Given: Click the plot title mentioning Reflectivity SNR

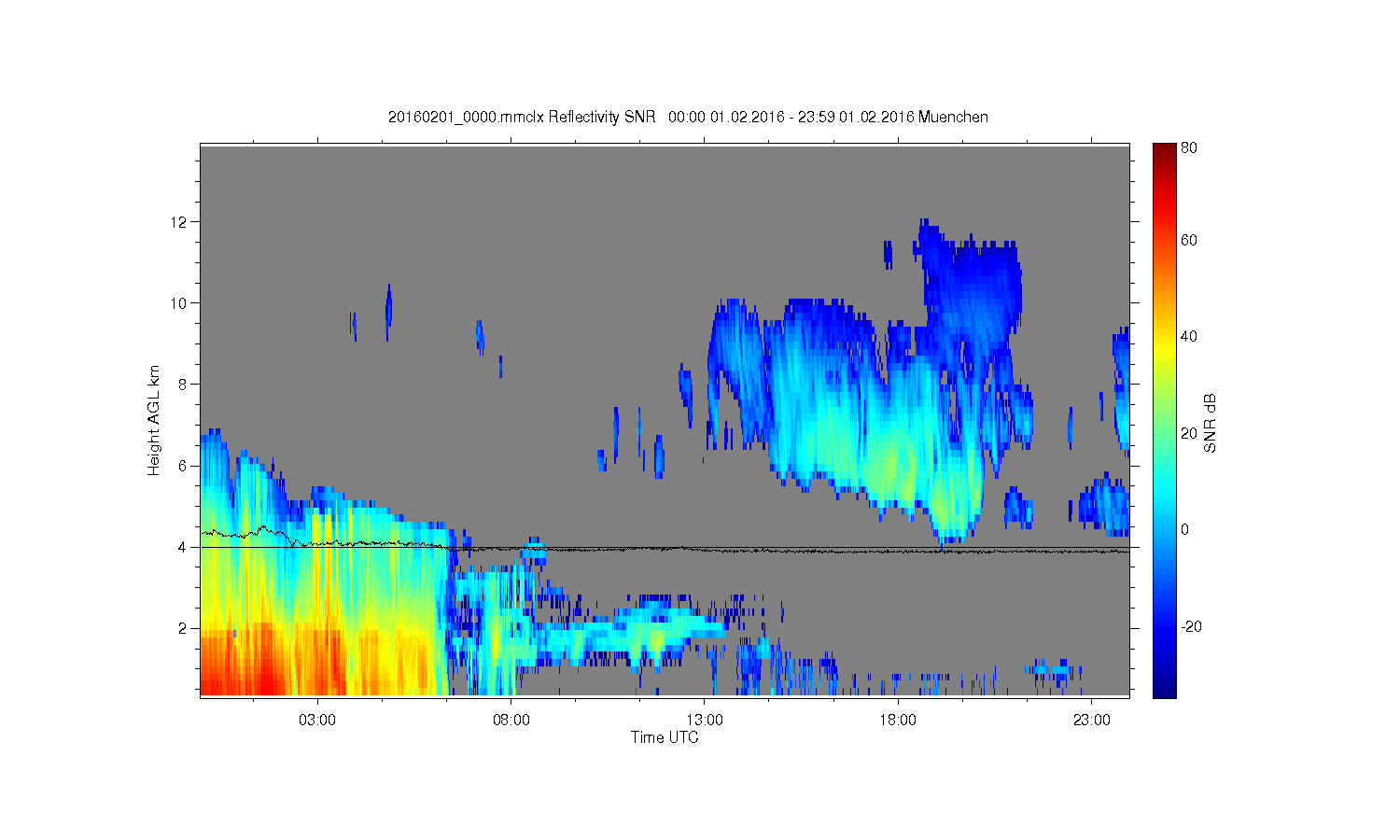Looking at the screenshot, I should (x=688, y=117).
